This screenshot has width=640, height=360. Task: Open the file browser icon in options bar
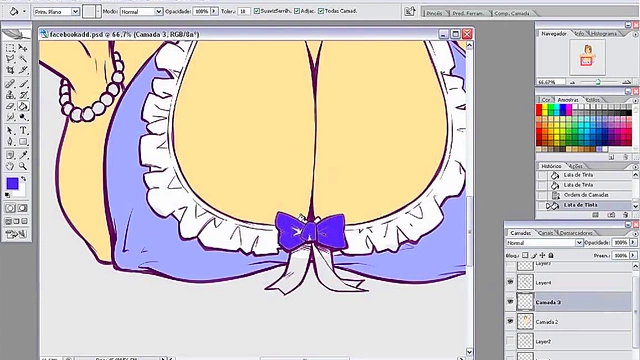(x=409, y=11)
